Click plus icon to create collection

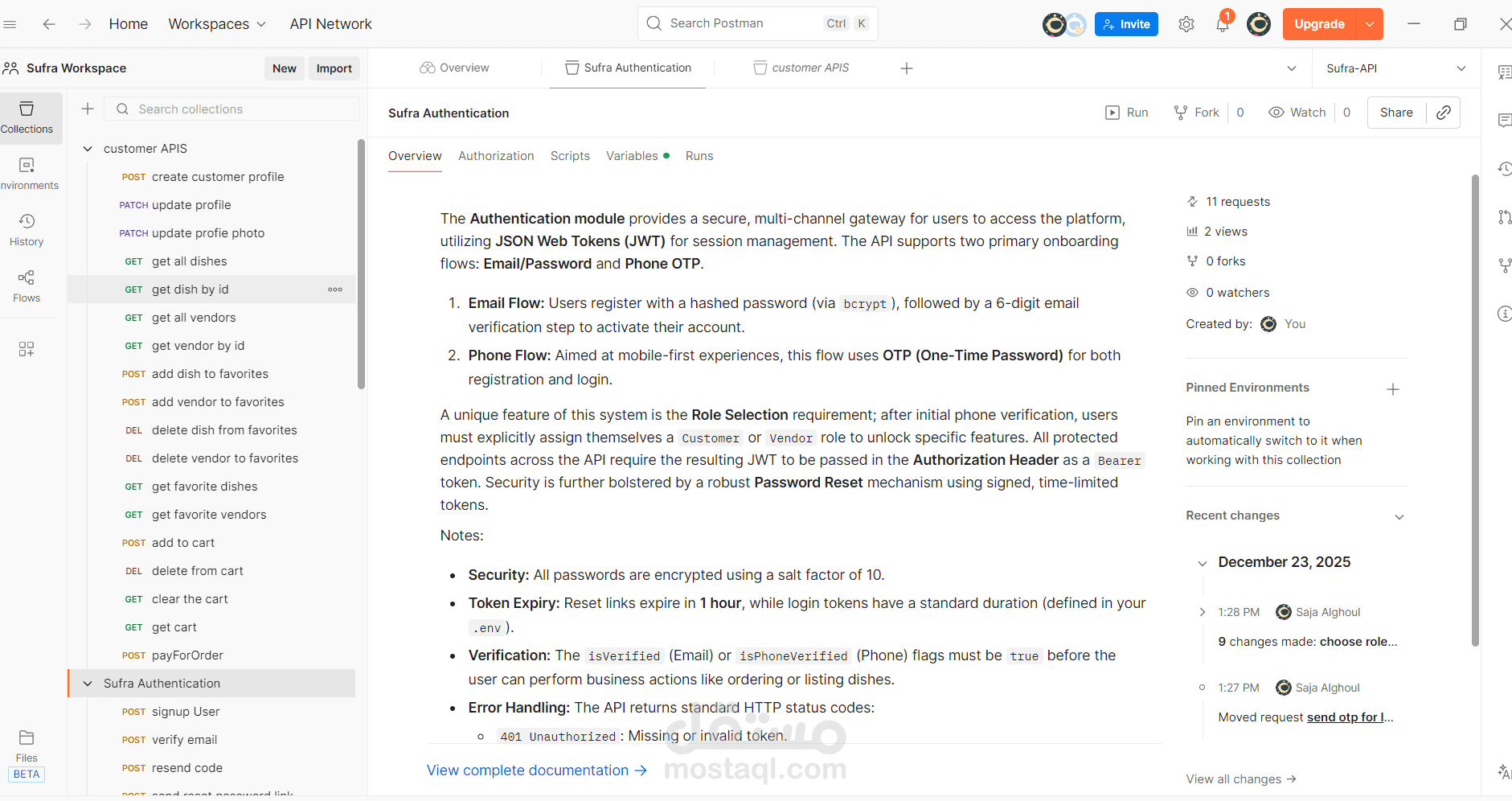pyautogui.click(x=88, y=109)
